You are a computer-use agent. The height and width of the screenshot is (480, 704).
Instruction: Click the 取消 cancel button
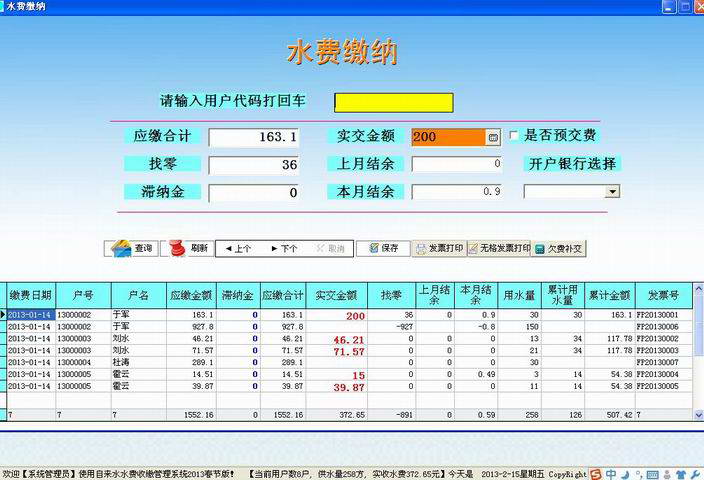[x=330, y=249]
